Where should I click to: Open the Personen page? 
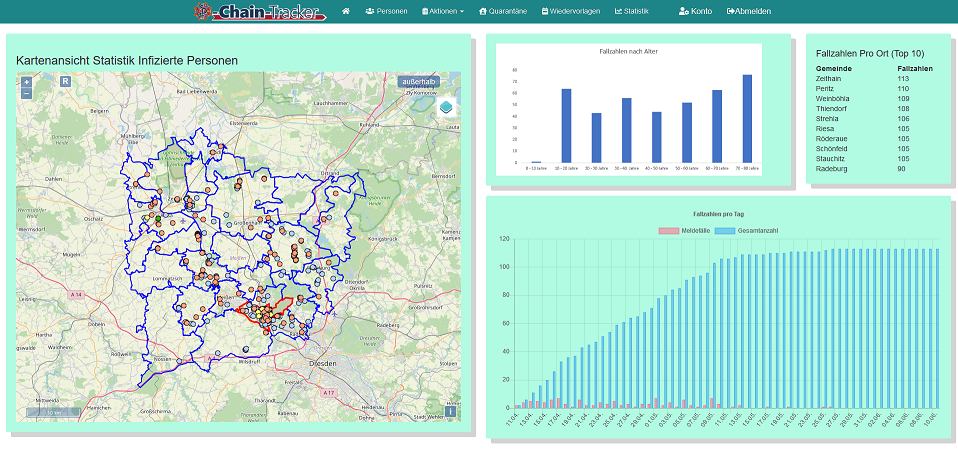coord(386,11)
